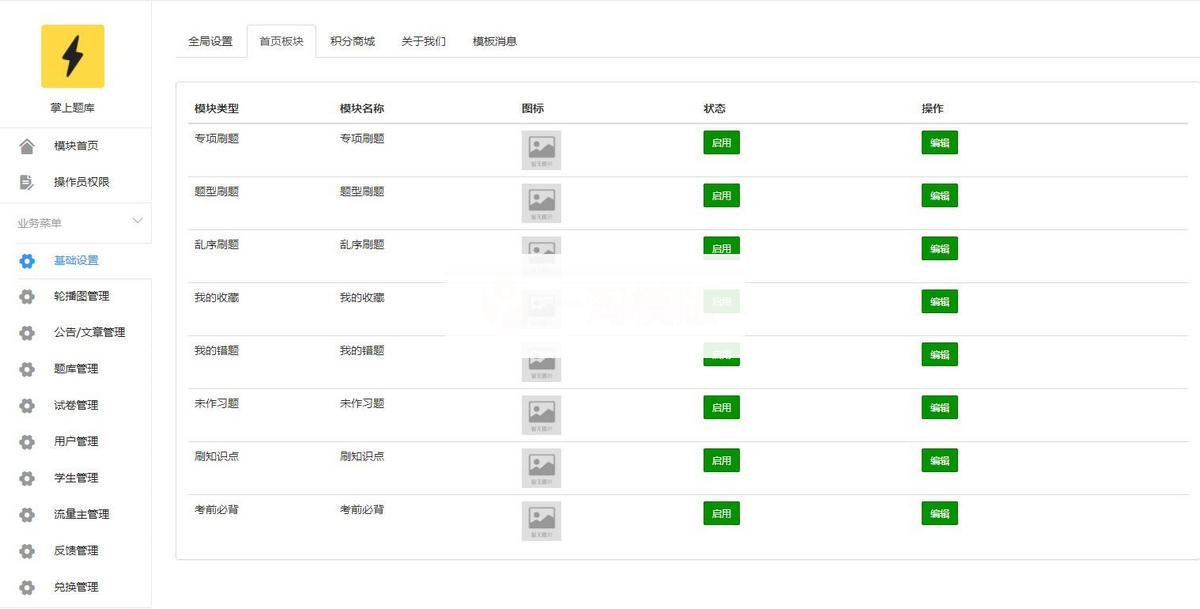Open the 积分商城 tab
The height and width of the screenshot is (609, 1200).
(352, 41)
